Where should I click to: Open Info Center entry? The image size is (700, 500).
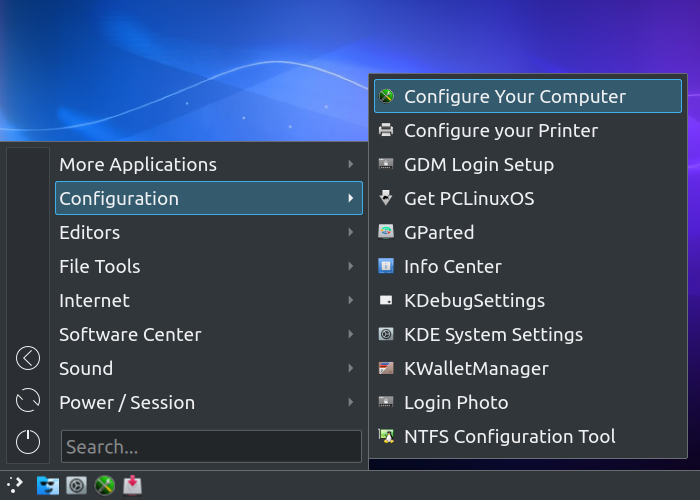(x=528, y=266)
